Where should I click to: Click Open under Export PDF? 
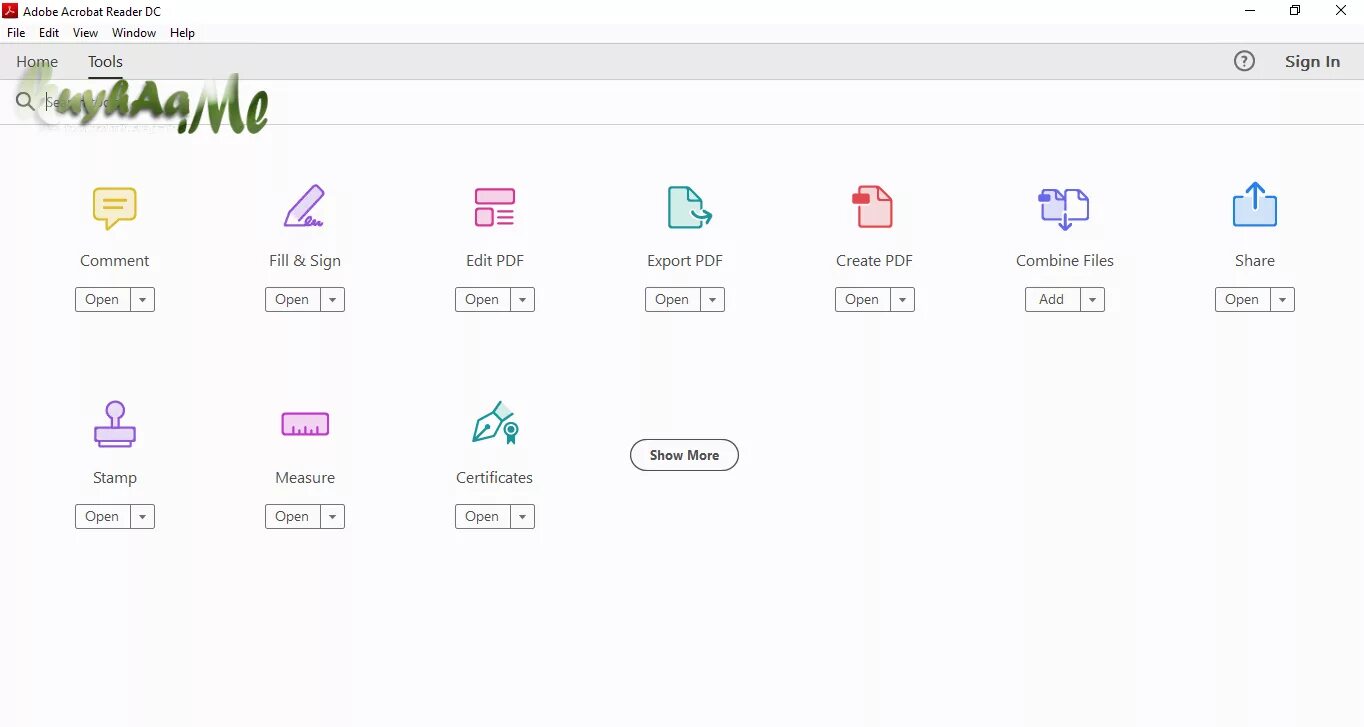[672, 300]
